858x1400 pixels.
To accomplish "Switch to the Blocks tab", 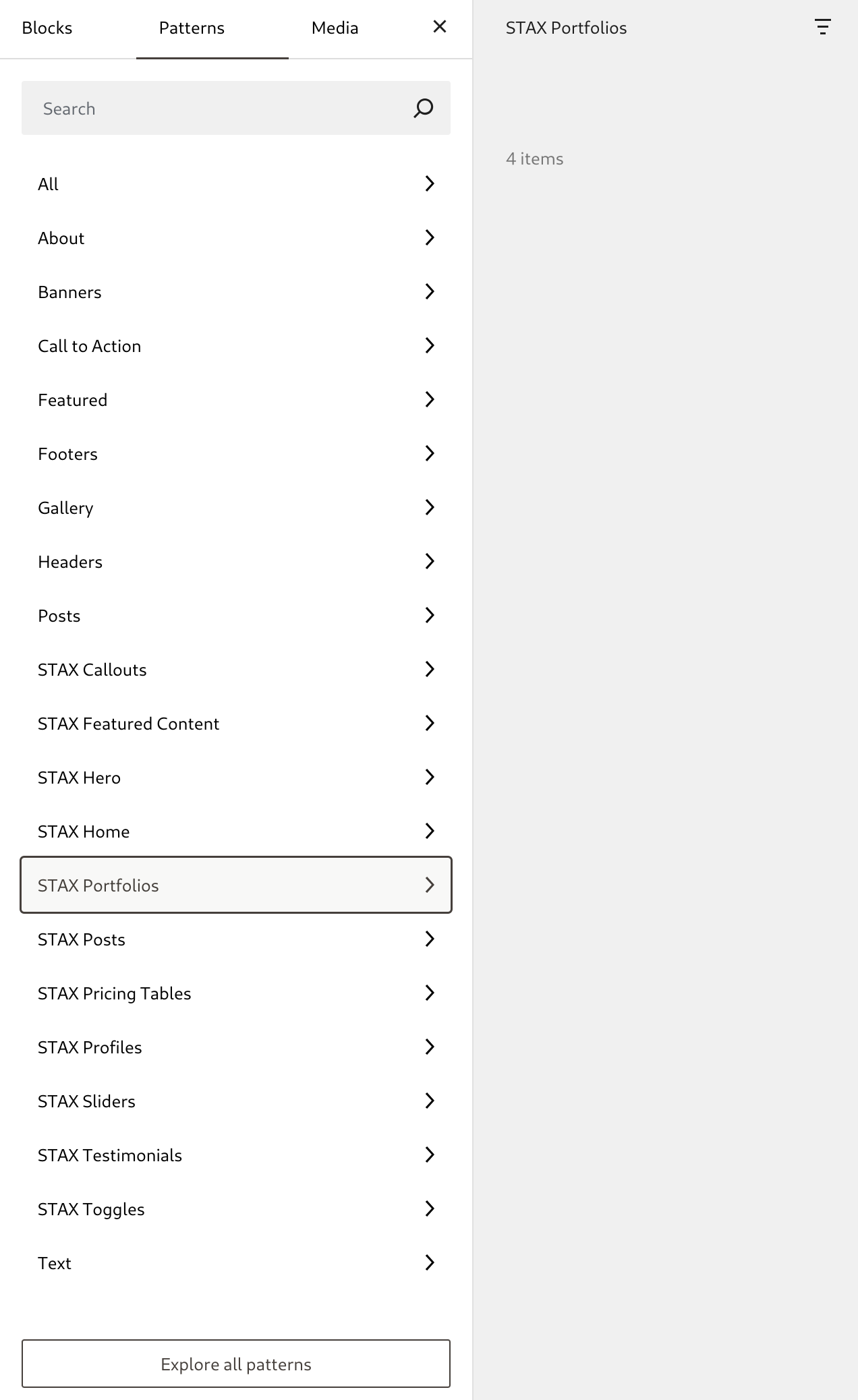I will [47, 28].
